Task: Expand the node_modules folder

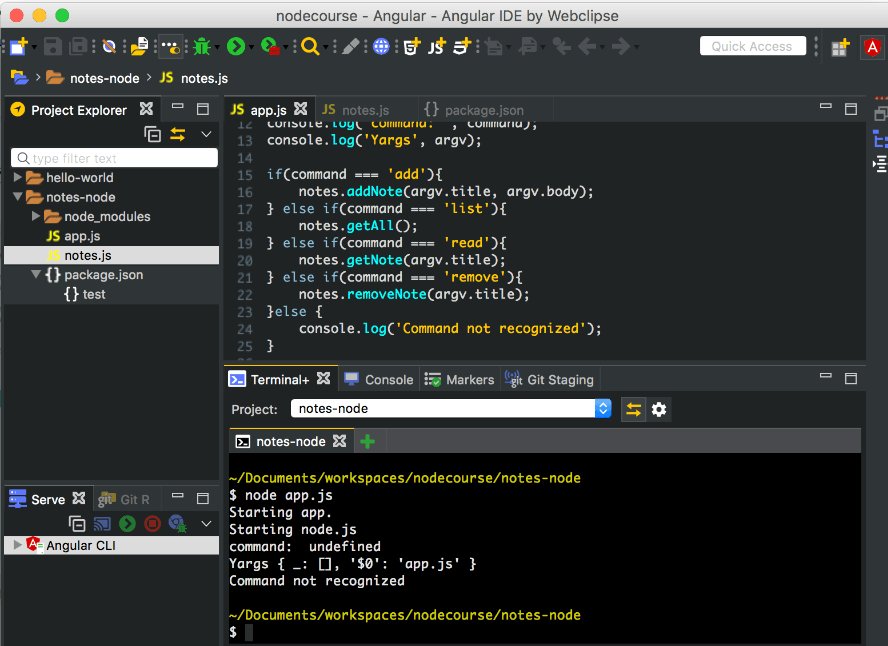Action: coord(36,216)
